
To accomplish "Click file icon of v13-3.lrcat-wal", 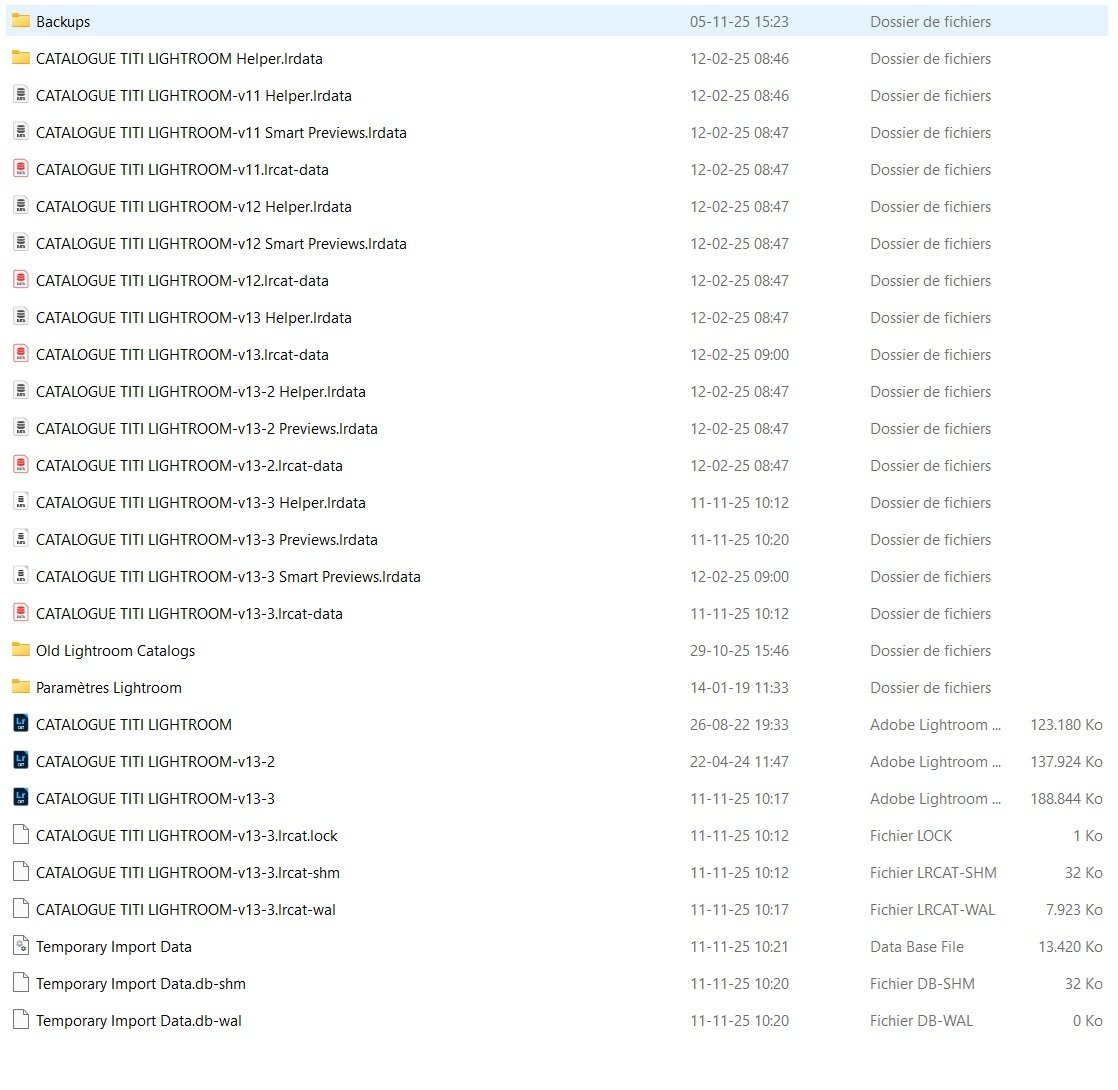I will [x=21, y=910].
